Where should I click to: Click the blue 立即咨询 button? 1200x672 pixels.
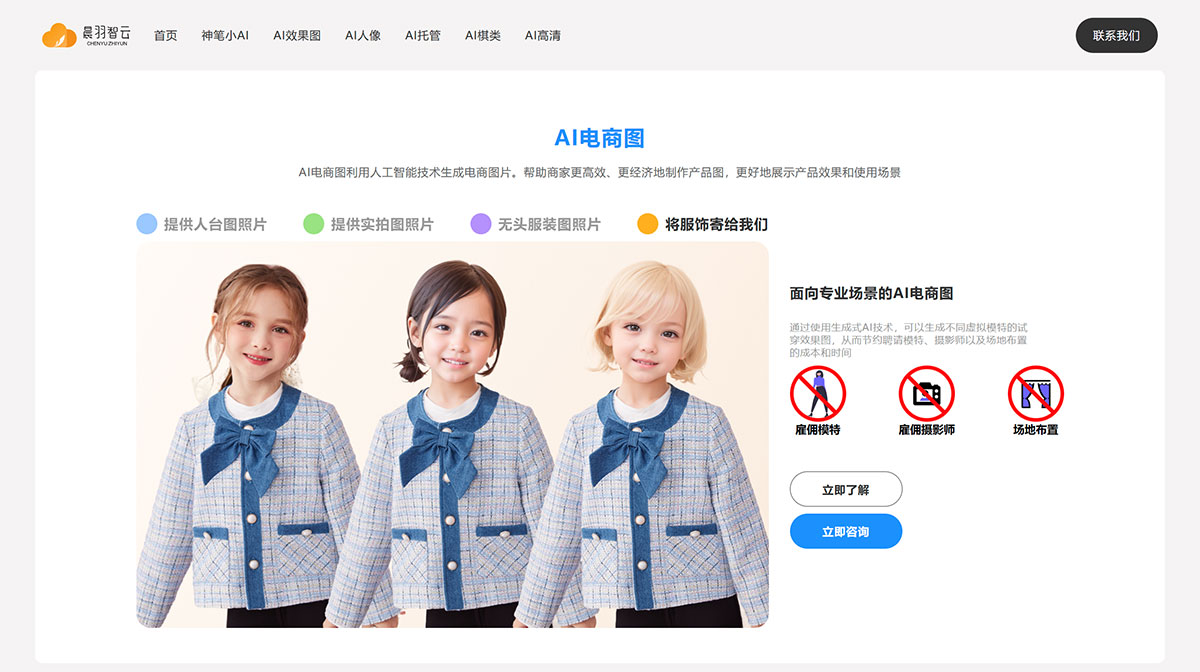pyautogui.click(x=846, y=531)
